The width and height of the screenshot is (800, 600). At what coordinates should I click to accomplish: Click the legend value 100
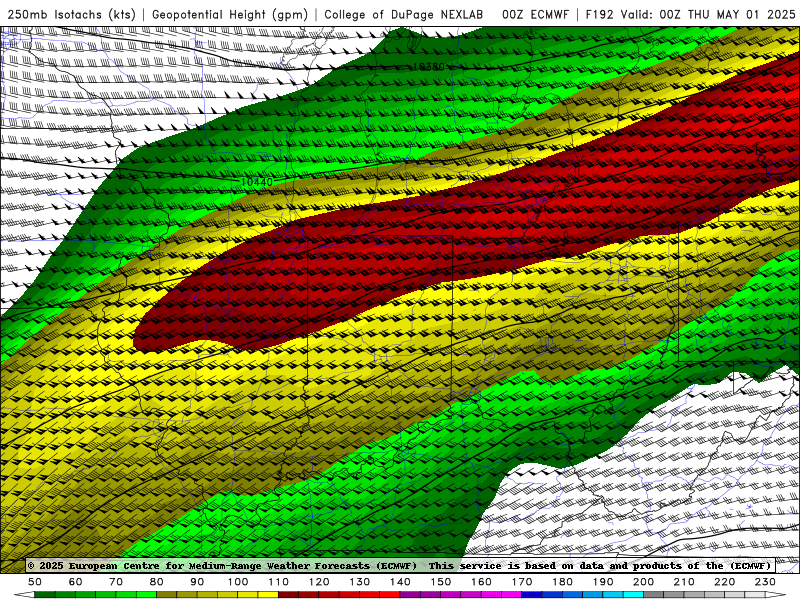(x=238, y=582)
